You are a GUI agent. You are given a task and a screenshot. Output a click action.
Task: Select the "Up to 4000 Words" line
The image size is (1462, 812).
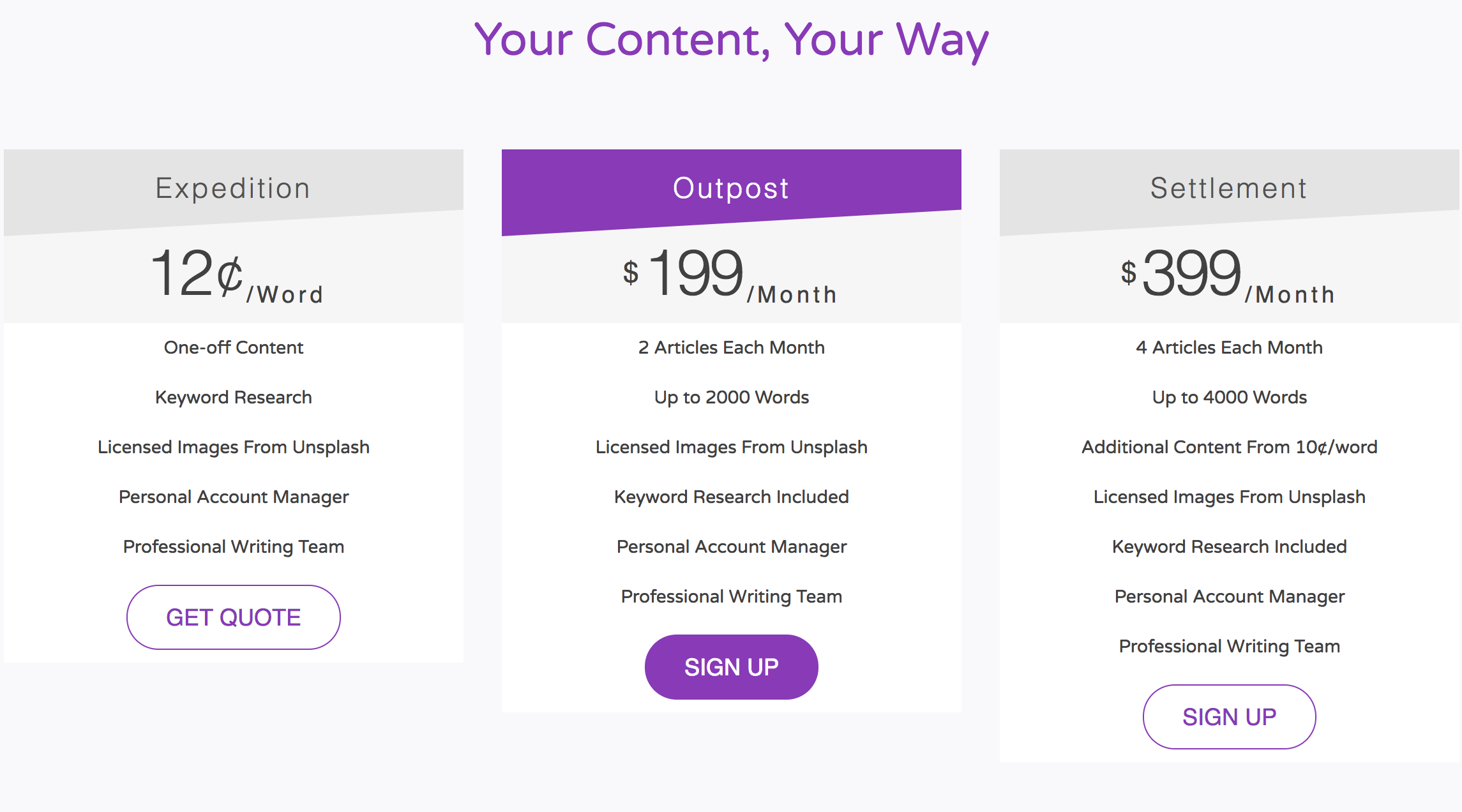[1229, 397]
